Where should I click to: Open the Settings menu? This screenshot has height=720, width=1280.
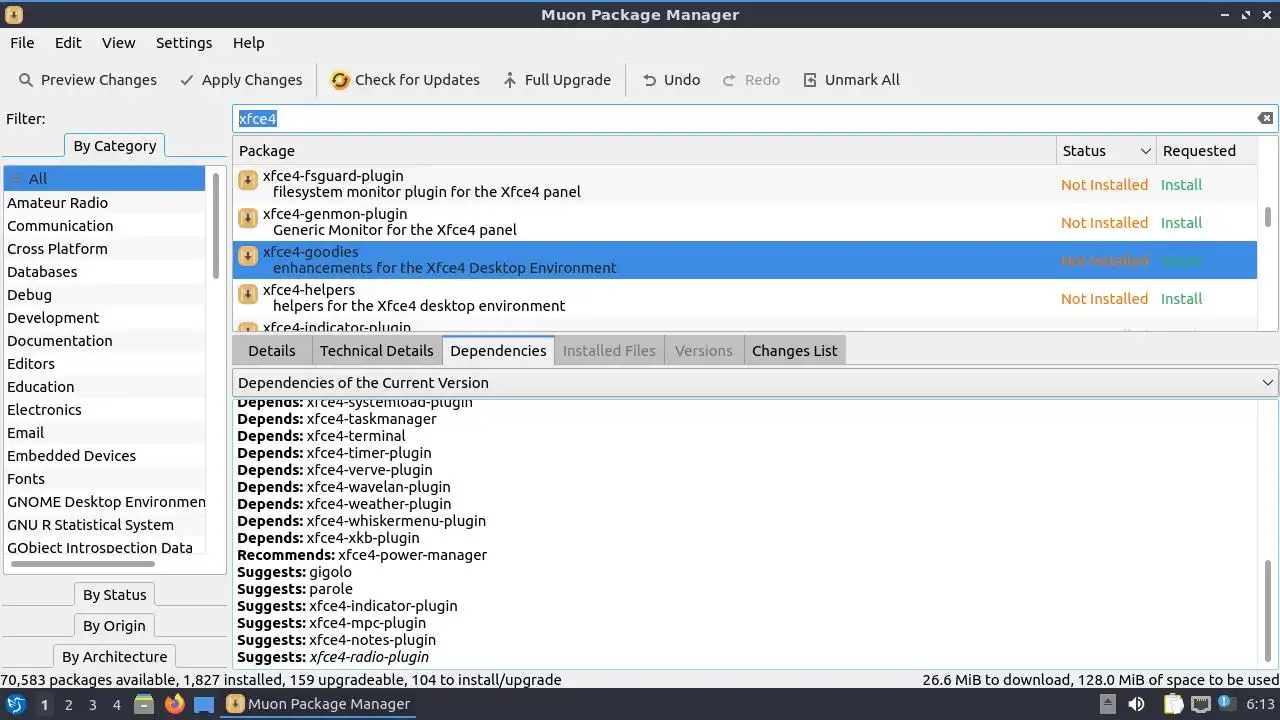(x=184, y=43)
